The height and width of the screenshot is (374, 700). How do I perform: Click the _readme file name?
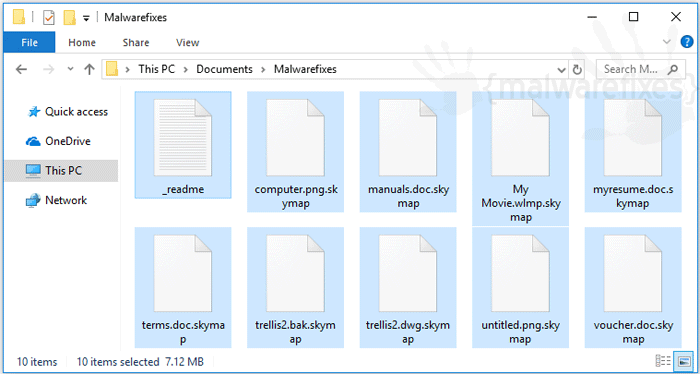(x=183, y=189)
